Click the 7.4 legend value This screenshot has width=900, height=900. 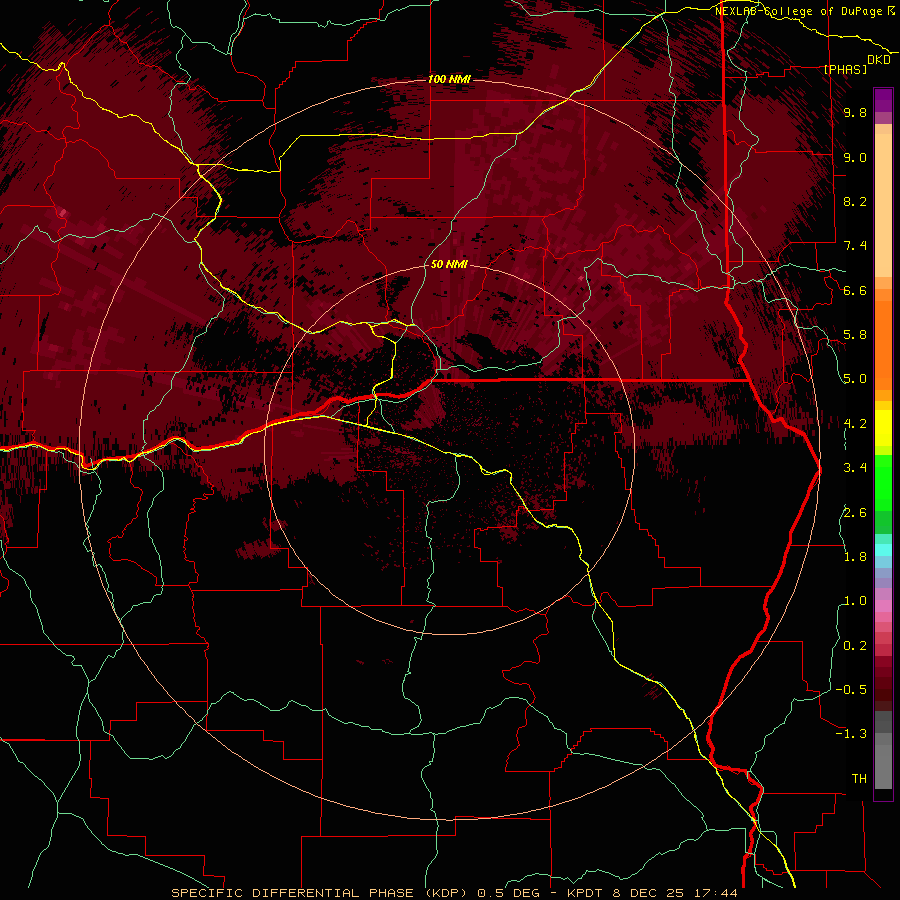click(x=855, y=246)
